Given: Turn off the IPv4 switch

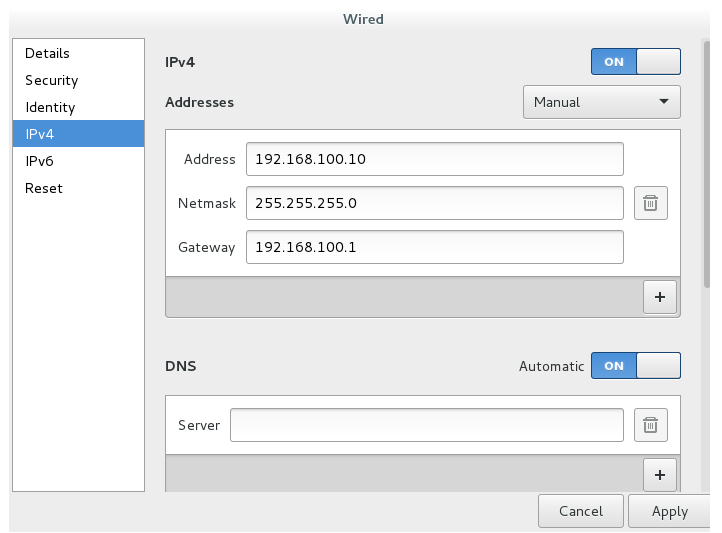Looking at the screenshot, I should pos(635,62).
